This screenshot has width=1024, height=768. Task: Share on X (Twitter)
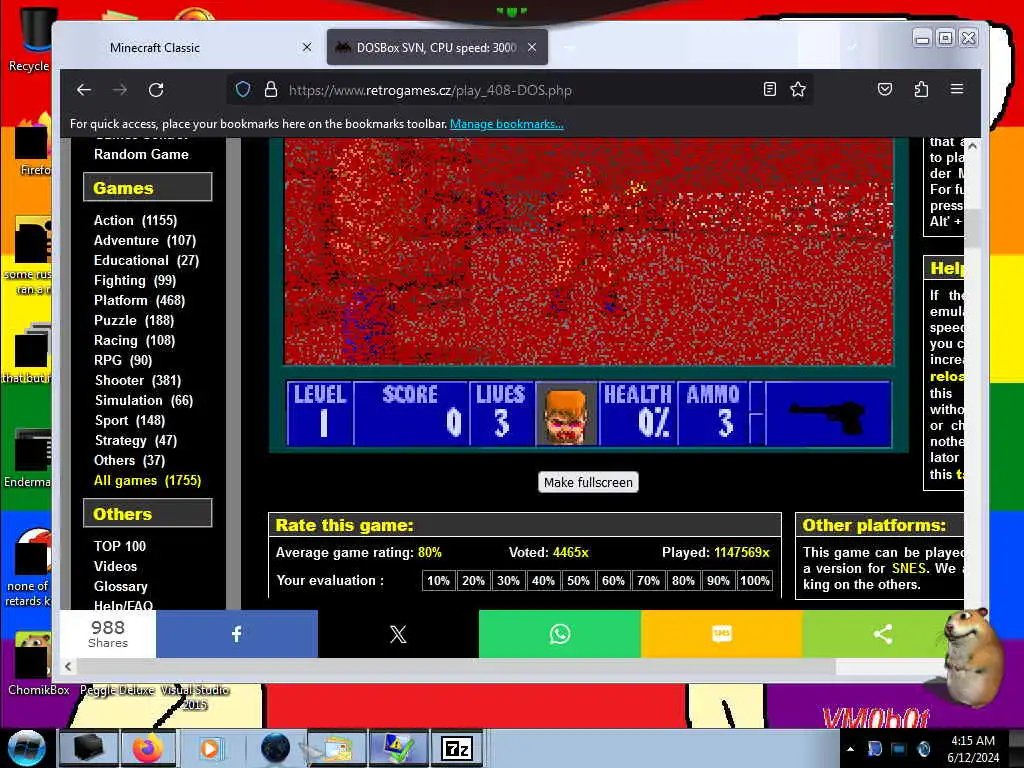(398, 633)
